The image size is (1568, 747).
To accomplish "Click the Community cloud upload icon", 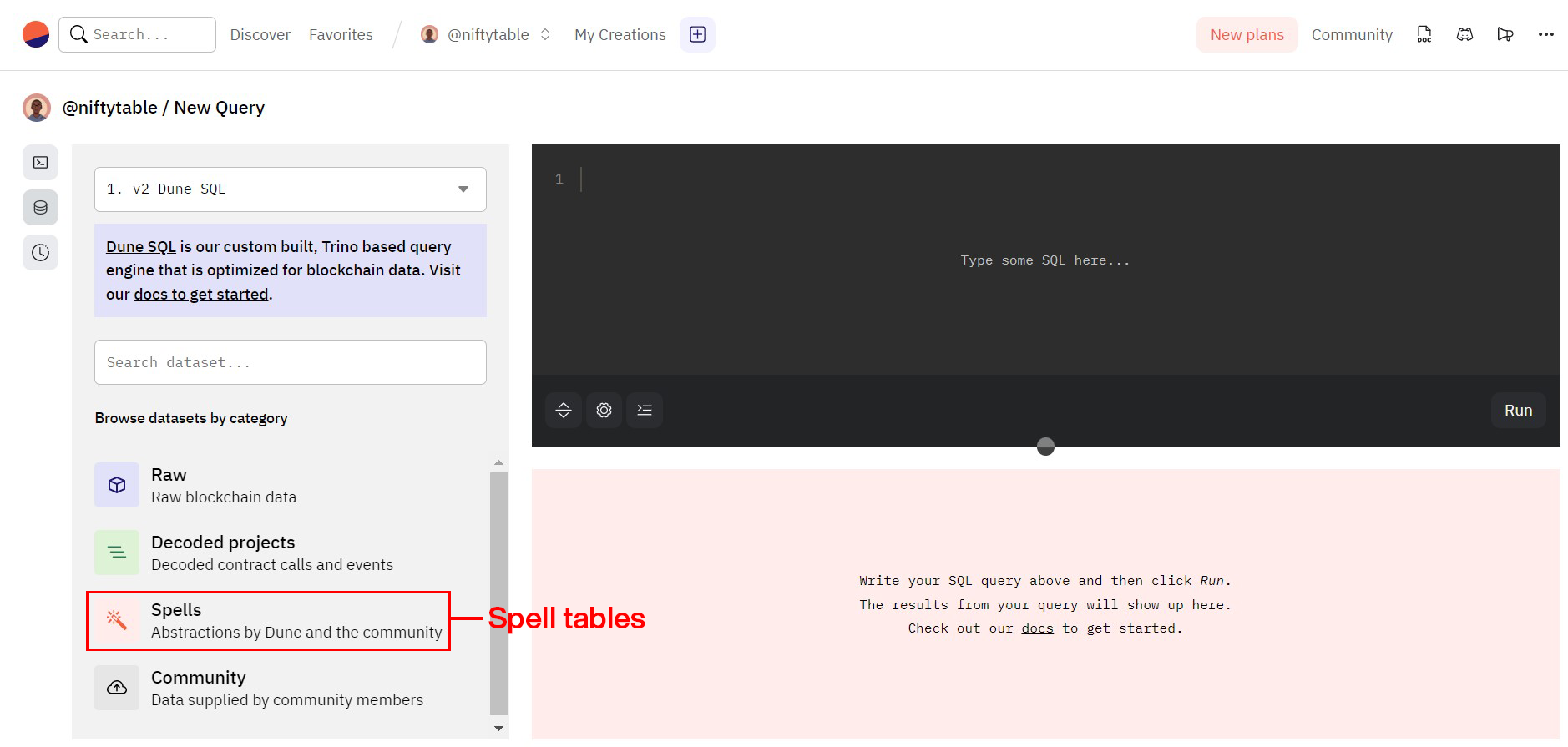I will (x=117, y=688).
